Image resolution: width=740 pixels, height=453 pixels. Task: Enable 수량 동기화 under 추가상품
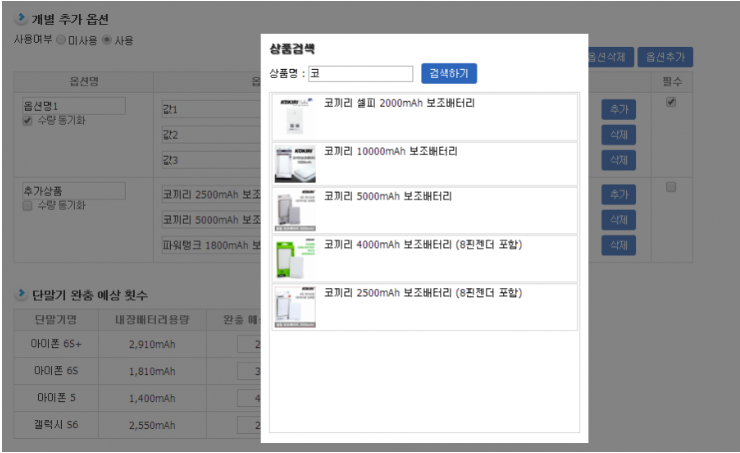click(28, 205)
